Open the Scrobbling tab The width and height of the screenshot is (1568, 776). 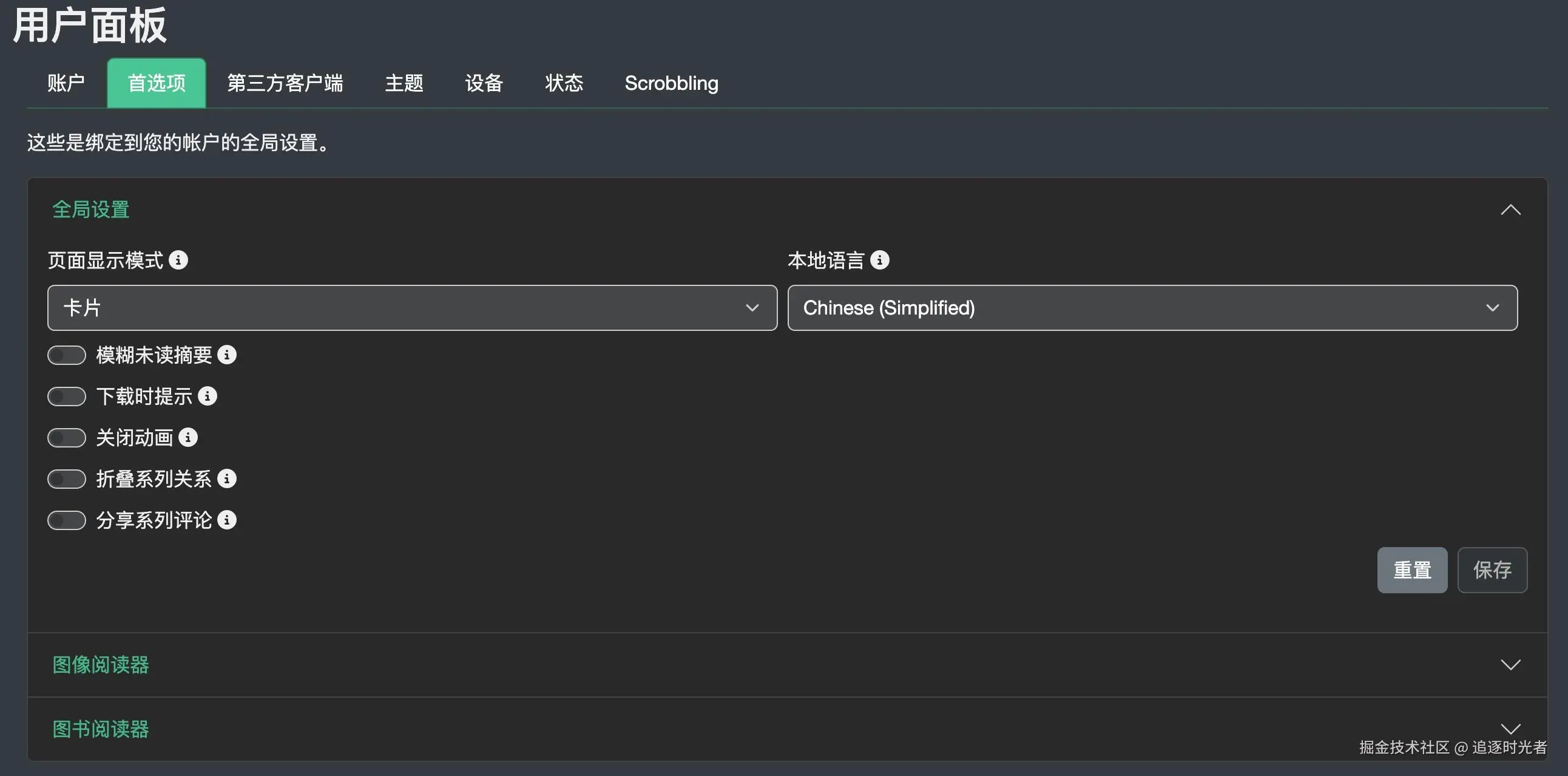point(671,83)
